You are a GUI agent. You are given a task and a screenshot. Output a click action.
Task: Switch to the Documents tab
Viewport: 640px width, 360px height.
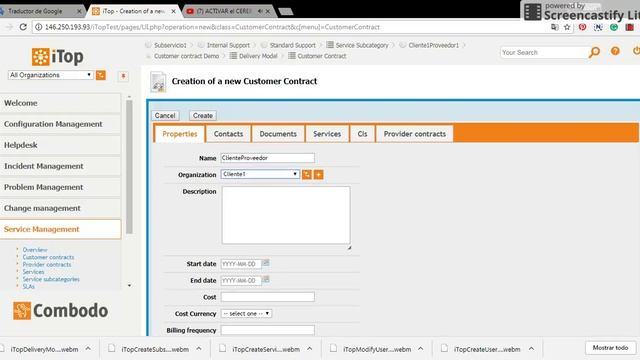pos(278,134)
